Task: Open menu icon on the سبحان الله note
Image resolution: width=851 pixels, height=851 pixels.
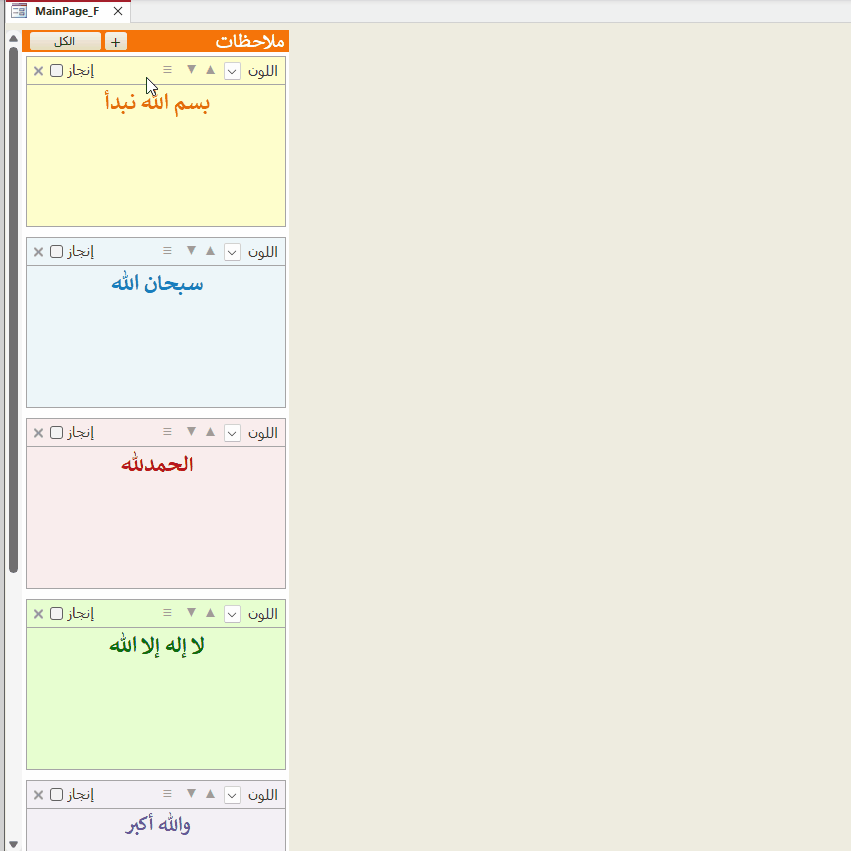Action: [x=167, y=251]
